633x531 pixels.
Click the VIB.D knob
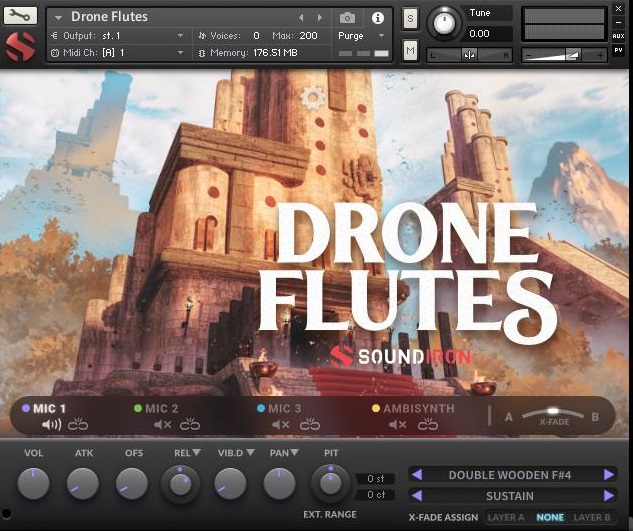click(x=230, y=483)
